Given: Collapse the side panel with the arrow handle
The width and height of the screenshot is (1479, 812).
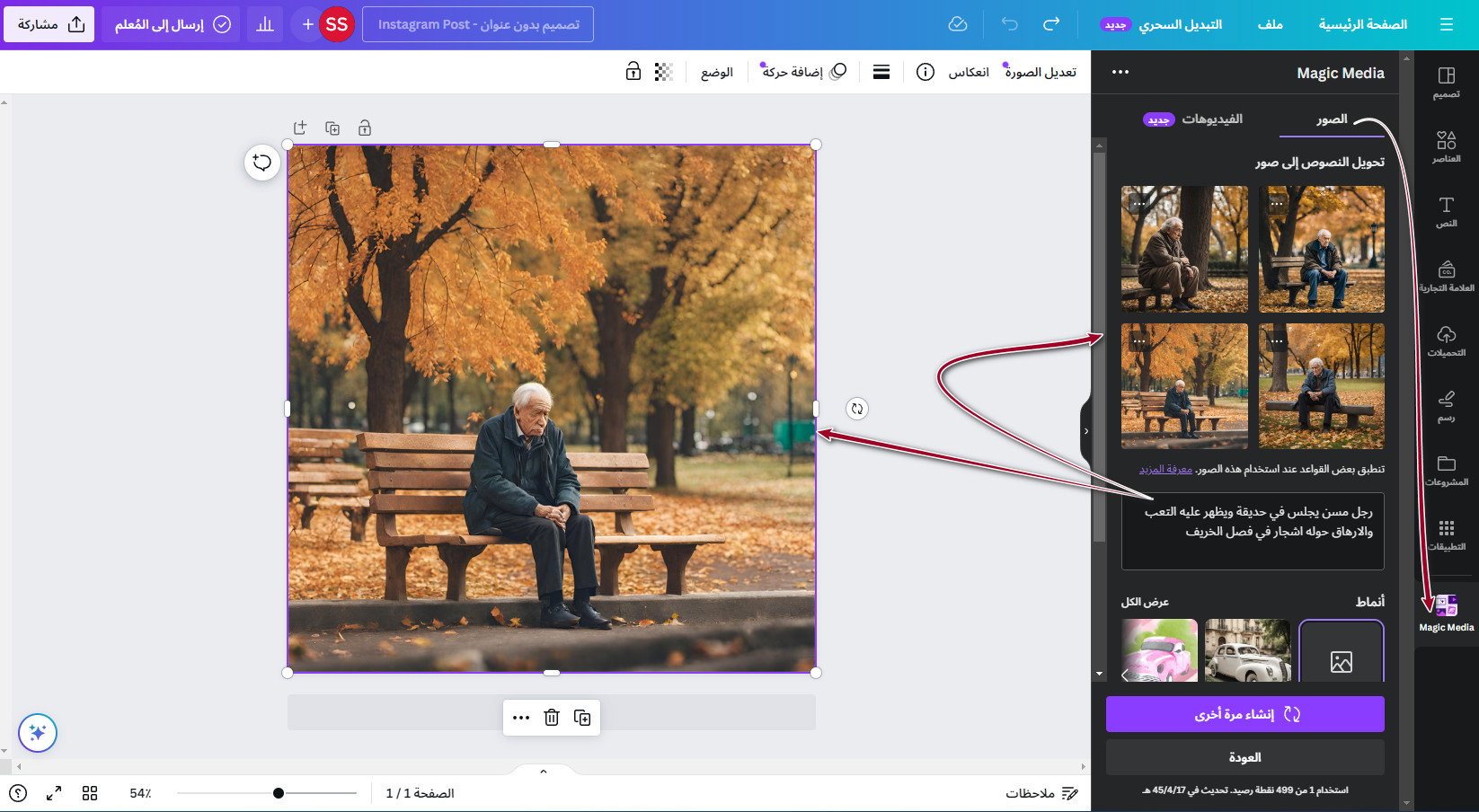Looking at the screenshot, I should (1085, 431).
